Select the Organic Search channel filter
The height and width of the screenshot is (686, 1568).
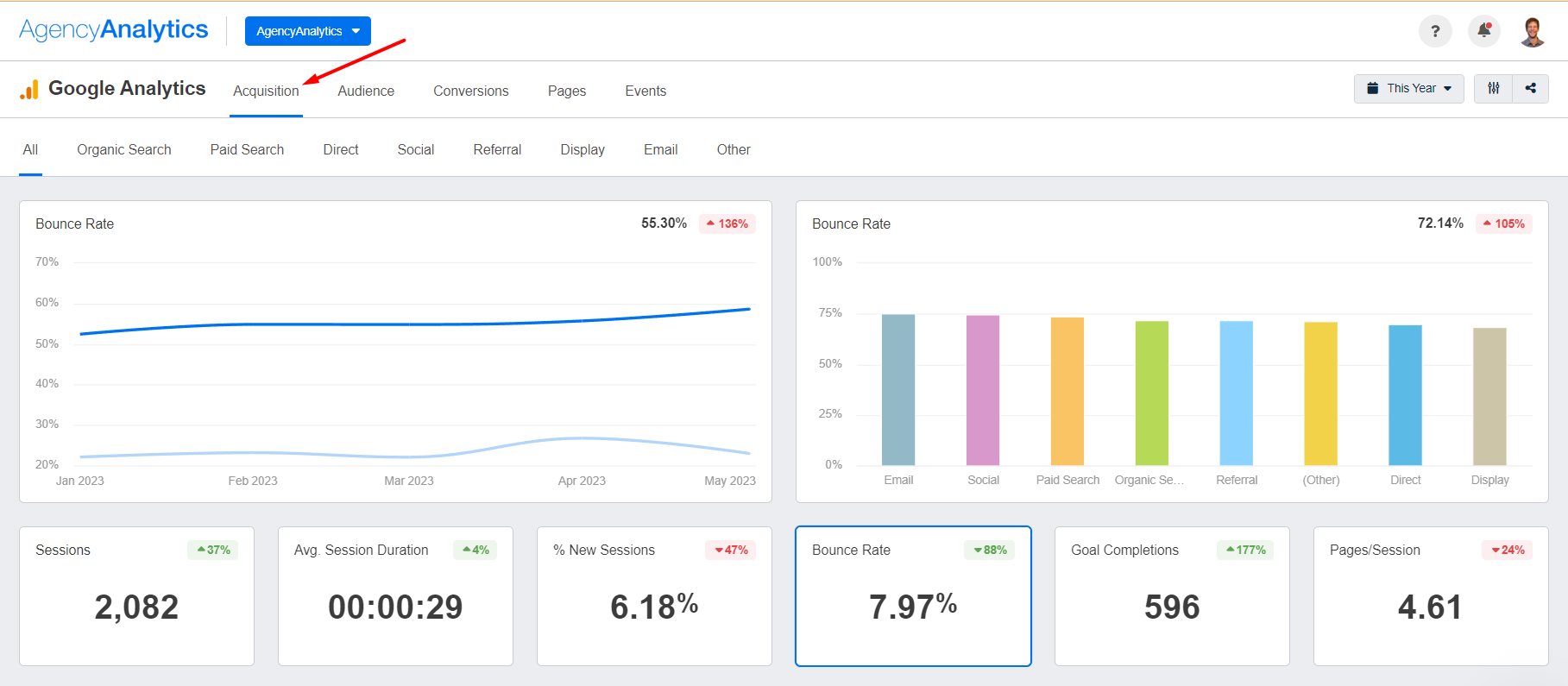click(124, 149)
